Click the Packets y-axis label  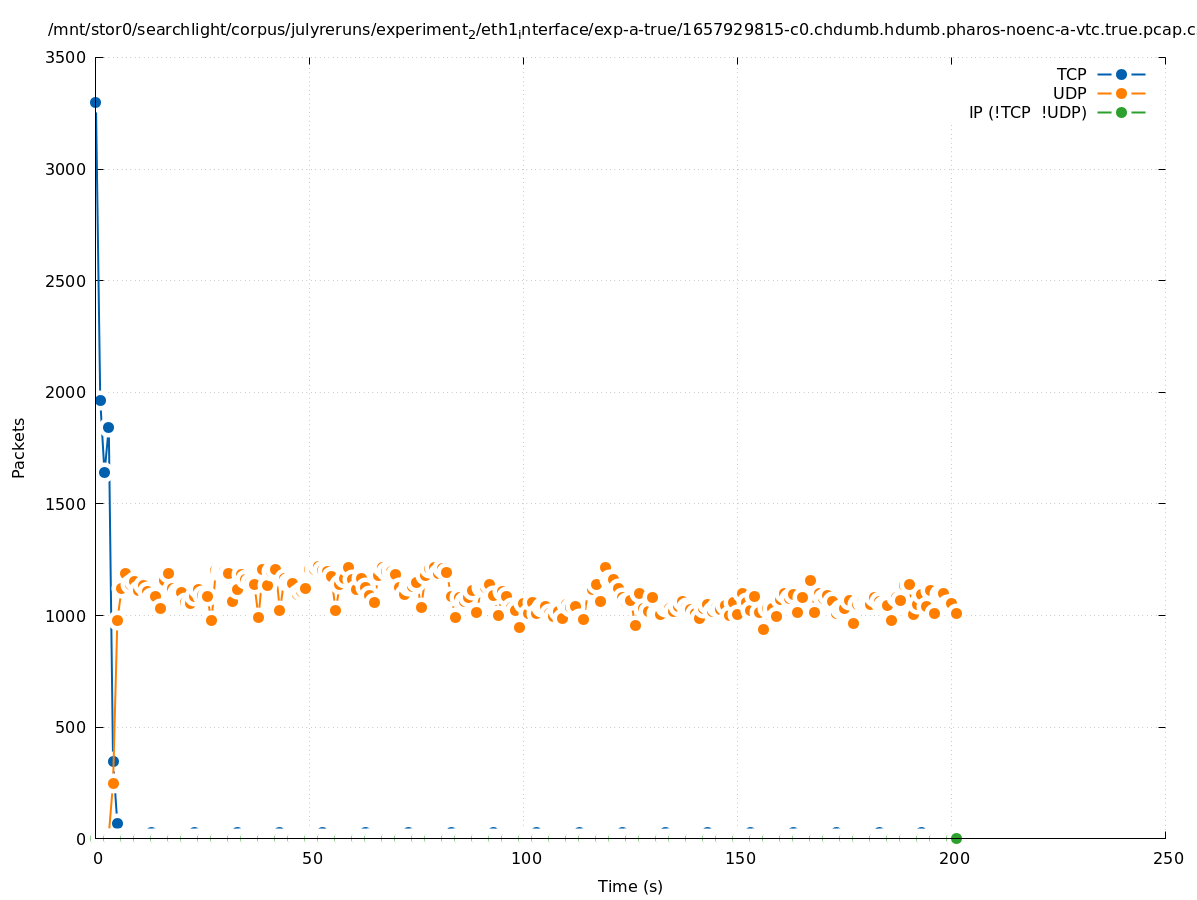coord(19,447)
